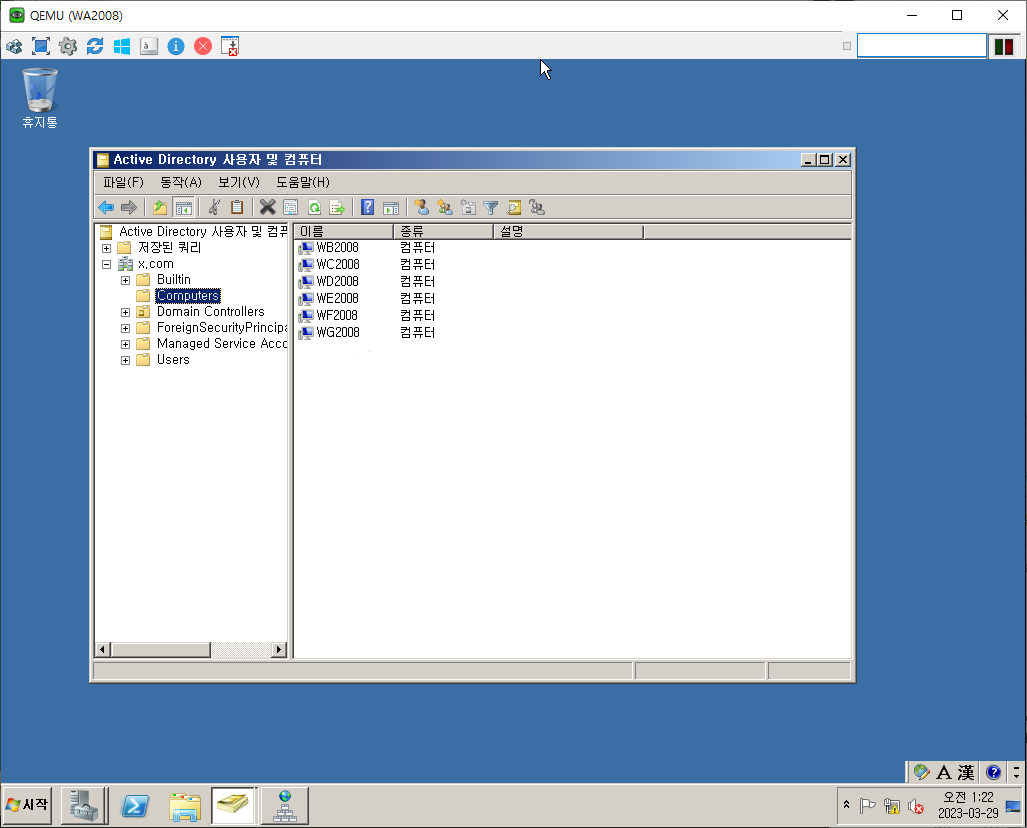Viewport: 1027px width, 828px height.
Task: Open the Recycle Bin 휴지통 icon
Action: click(x=40, y=98)
